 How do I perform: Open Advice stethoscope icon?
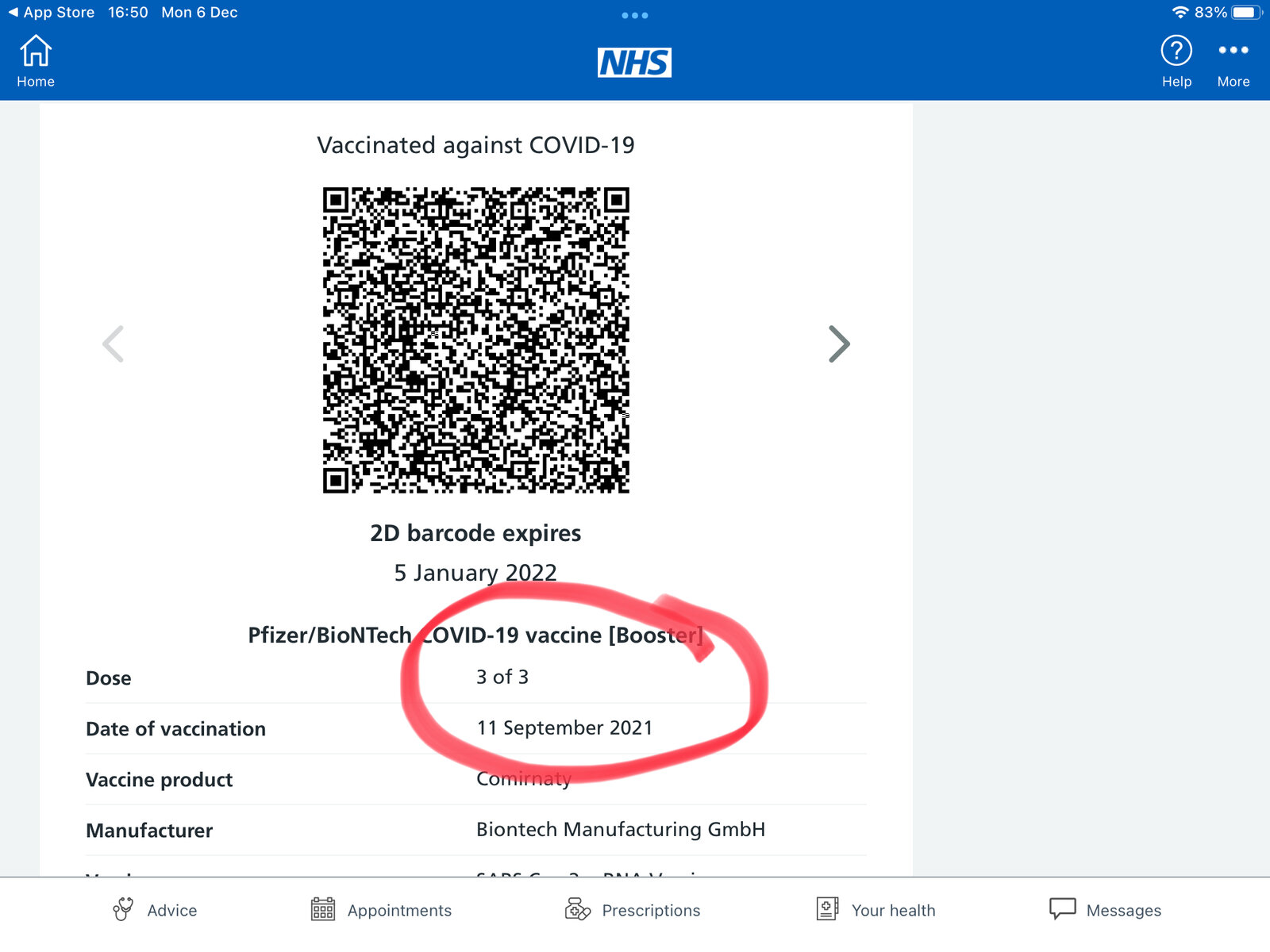pyautogui.click(x=123, y=909)
